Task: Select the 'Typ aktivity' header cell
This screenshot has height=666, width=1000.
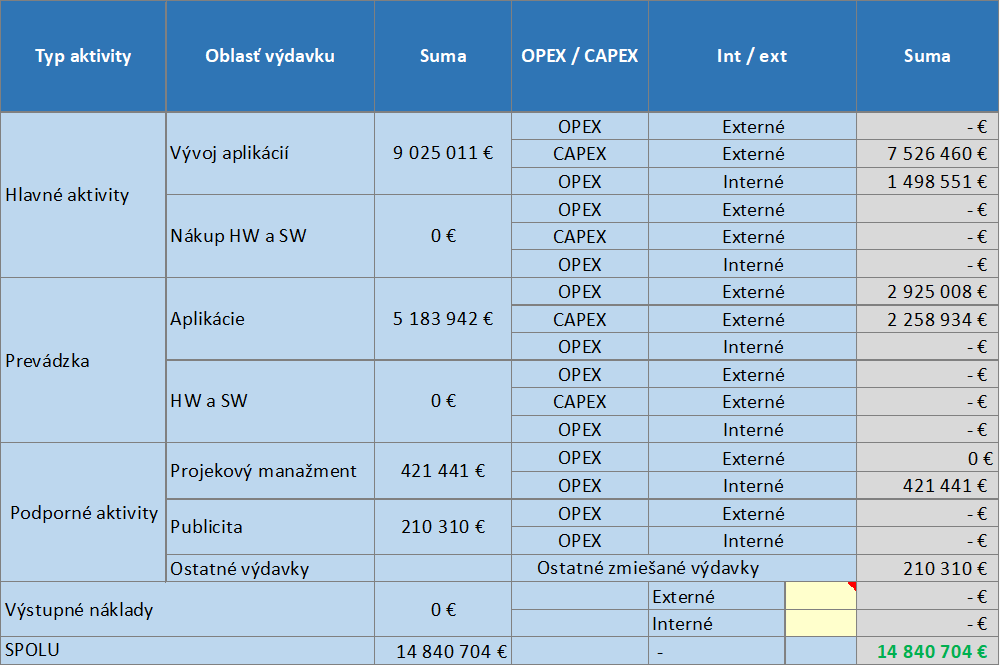Action: (83, 56)
